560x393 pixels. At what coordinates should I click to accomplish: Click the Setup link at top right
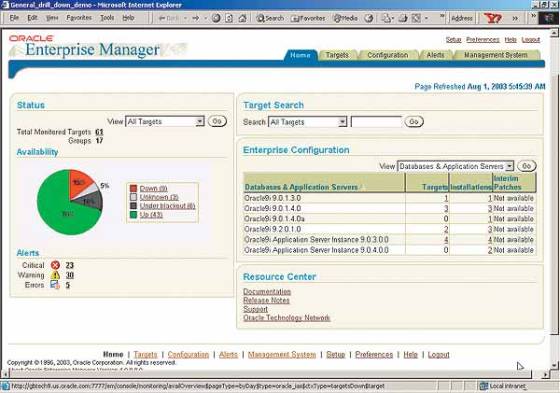coord(454,40)
